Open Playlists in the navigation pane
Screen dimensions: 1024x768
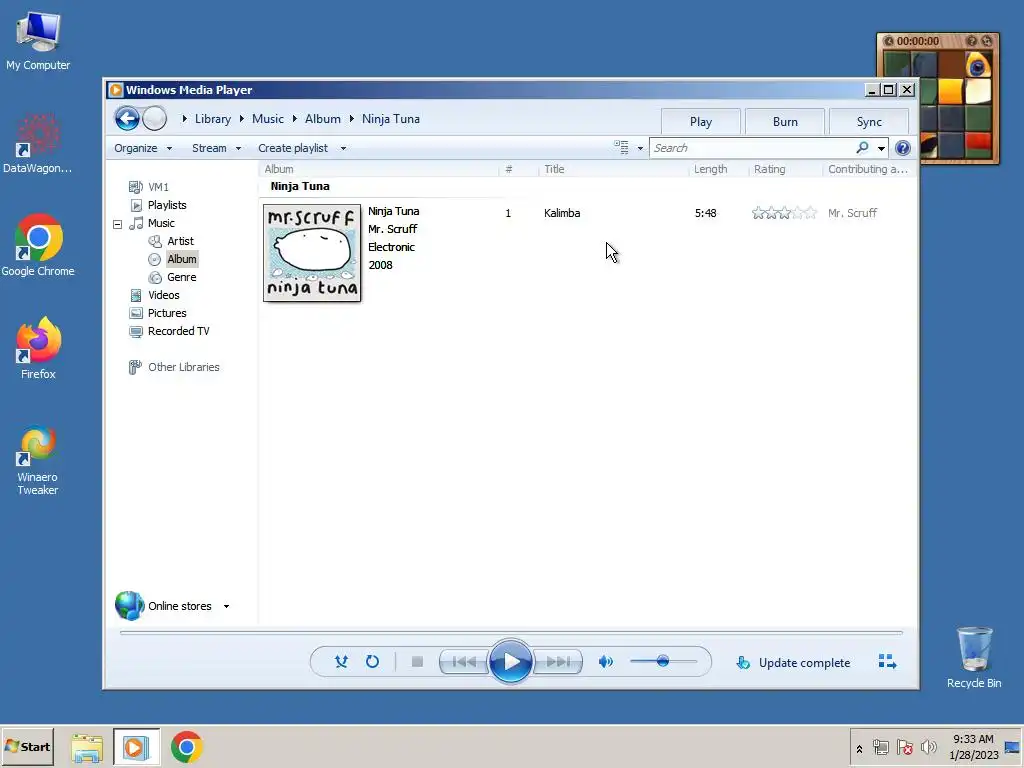pos(167,205)
